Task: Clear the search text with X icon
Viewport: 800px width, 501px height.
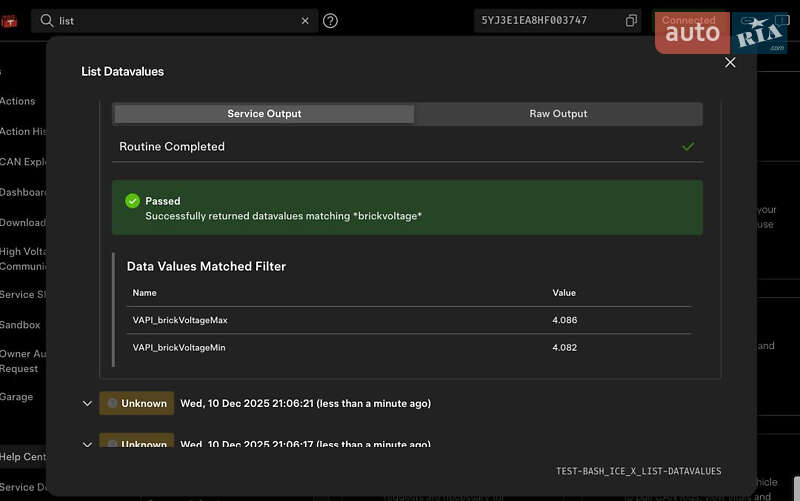Action: tap(305, 21)
